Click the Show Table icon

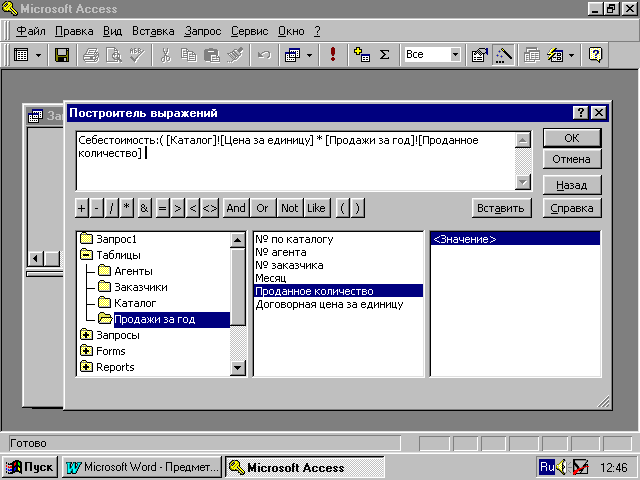coord(362,55)
